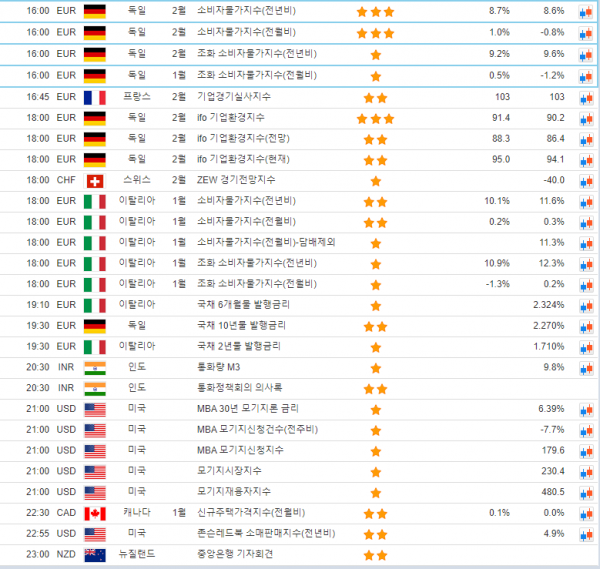Click the Swiss flag icon
Image resolution: width=600 pixels, height=569 pixels.
[95, 181]
